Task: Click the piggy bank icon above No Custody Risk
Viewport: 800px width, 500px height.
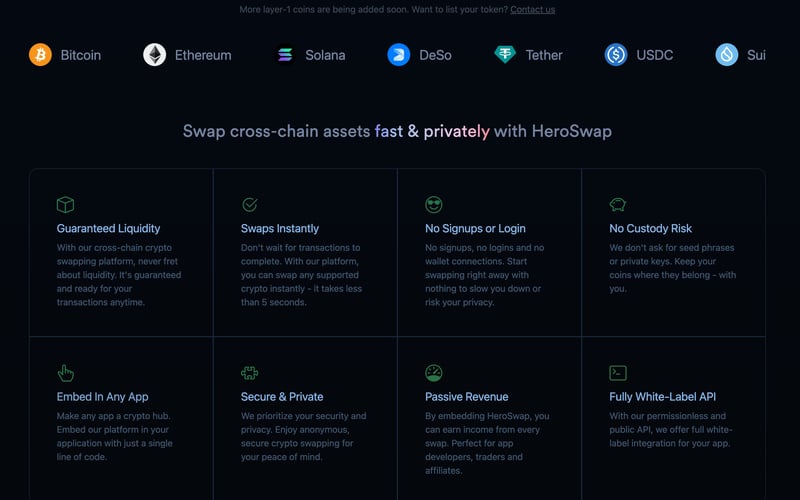Action: click(x=618, y=205)
